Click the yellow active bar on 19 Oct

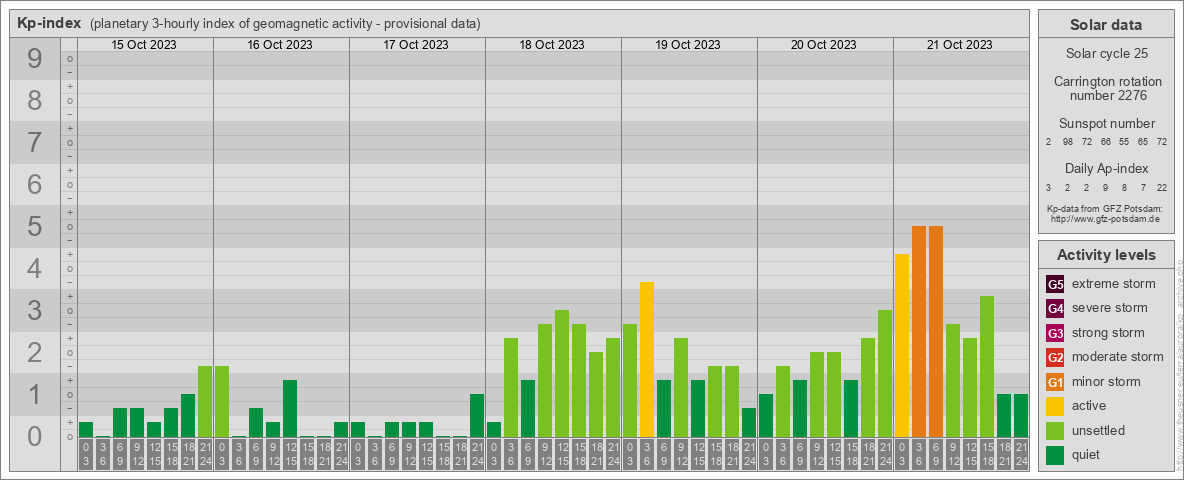point(647,359)
